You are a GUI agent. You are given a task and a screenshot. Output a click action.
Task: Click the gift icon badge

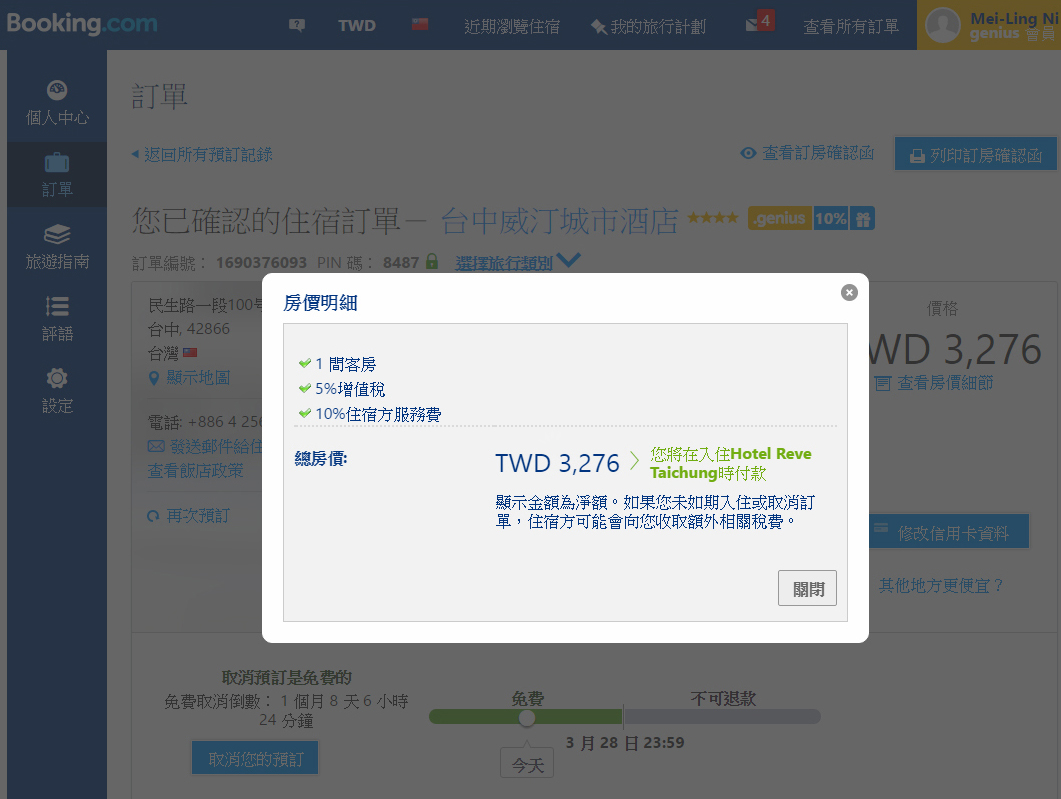[x=863, y=218]
